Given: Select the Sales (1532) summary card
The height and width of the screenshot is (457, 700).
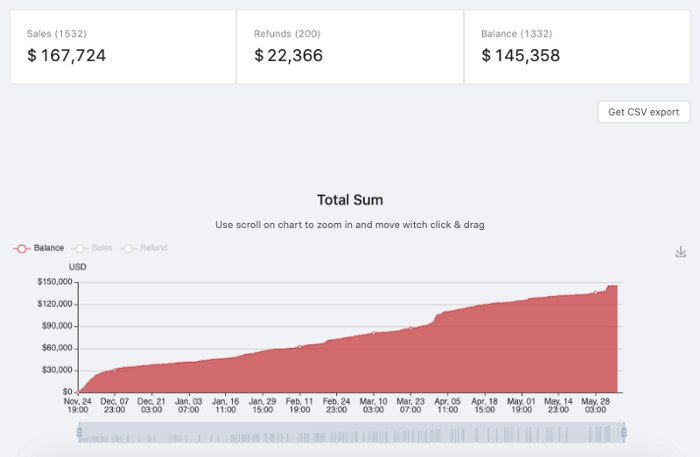Looking at the screenshot, I should tap(123, 47).
